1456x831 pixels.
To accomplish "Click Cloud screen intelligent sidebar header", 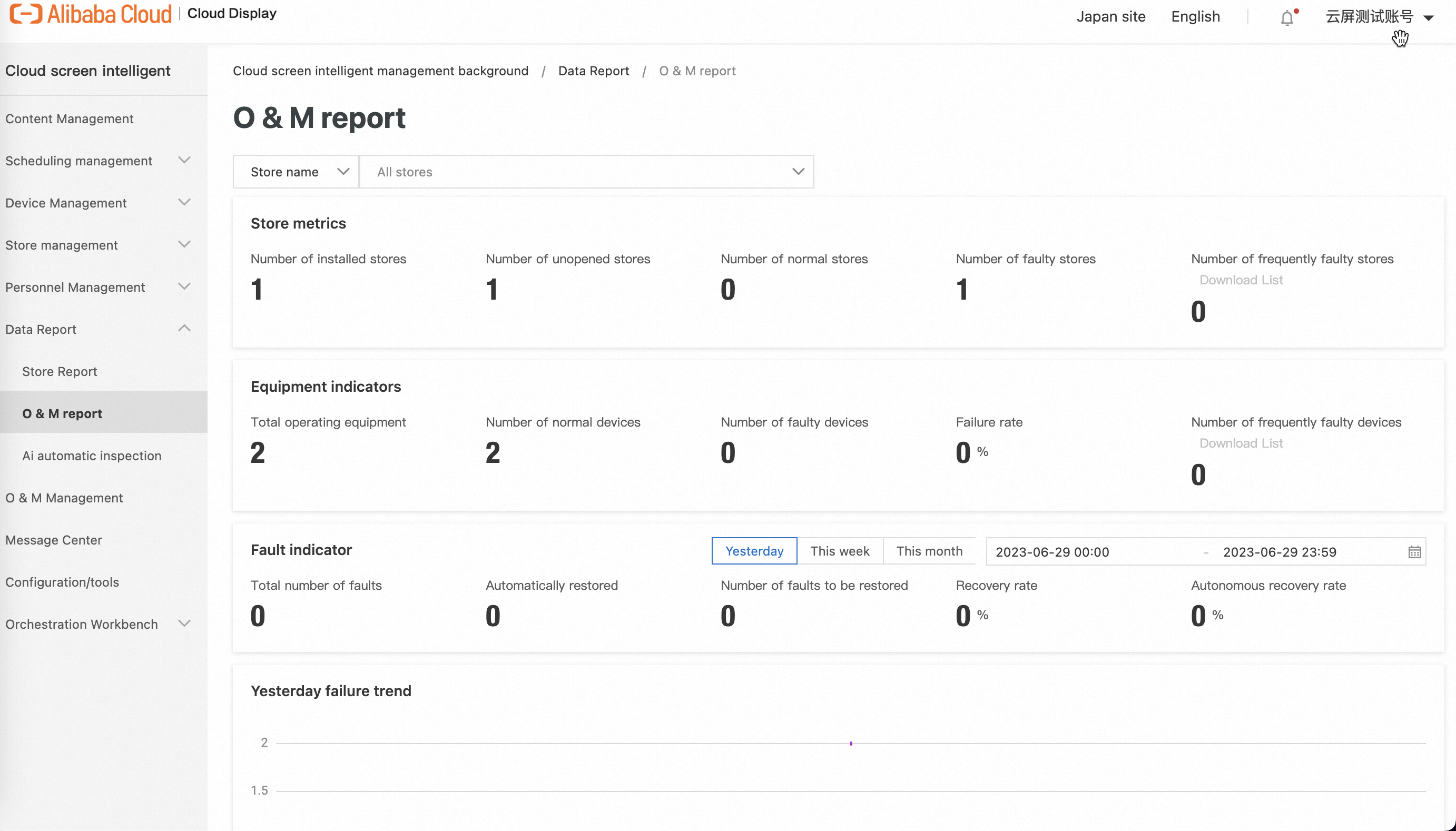I will [88, 71].
